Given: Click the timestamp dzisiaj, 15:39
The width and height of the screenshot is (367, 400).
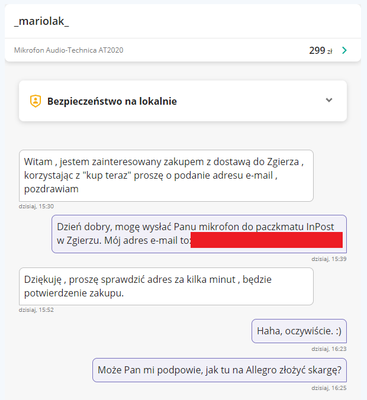Looking at the screenshot, I should point(329,259).
